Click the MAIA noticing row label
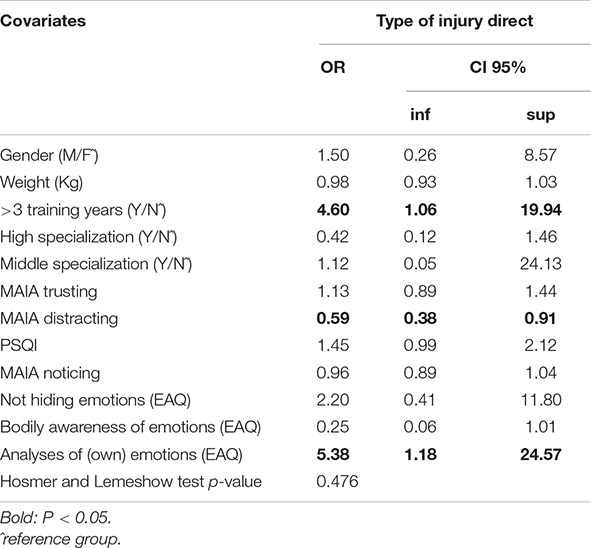Viewport: 591px width, 548px height. [x=50, y=373]
